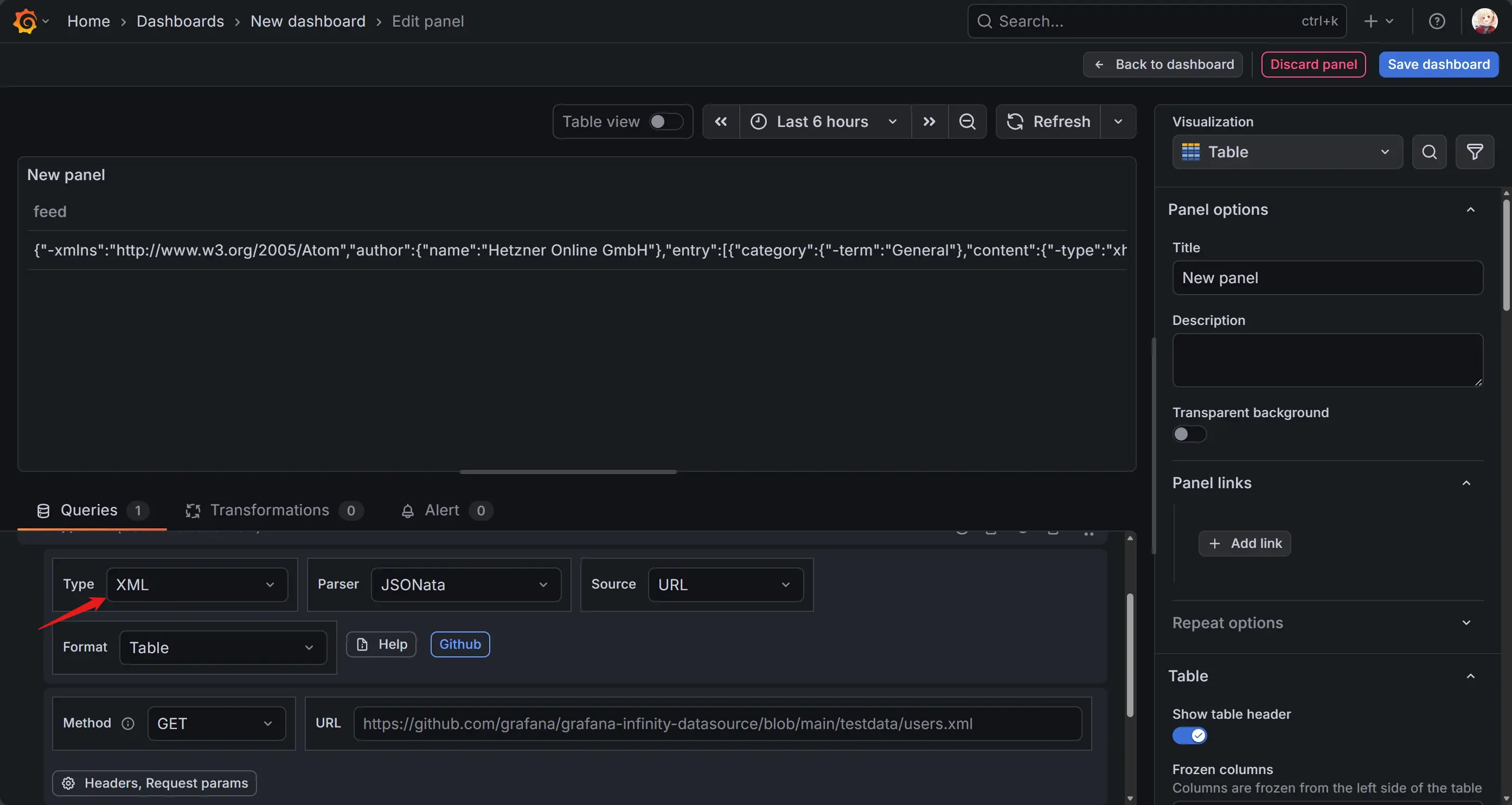Switch to the Alert tab
Image resolution: width=1512 pixels, height=805 pixels.
(441, 510)
